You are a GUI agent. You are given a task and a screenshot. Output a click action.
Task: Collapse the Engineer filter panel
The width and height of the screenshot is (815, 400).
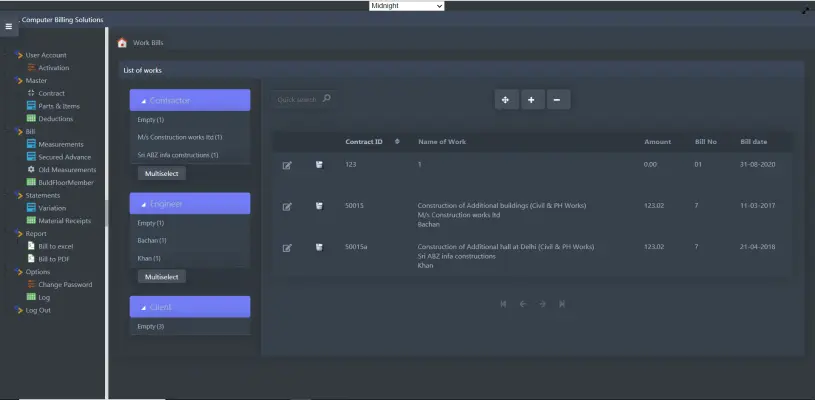point(190,203)
